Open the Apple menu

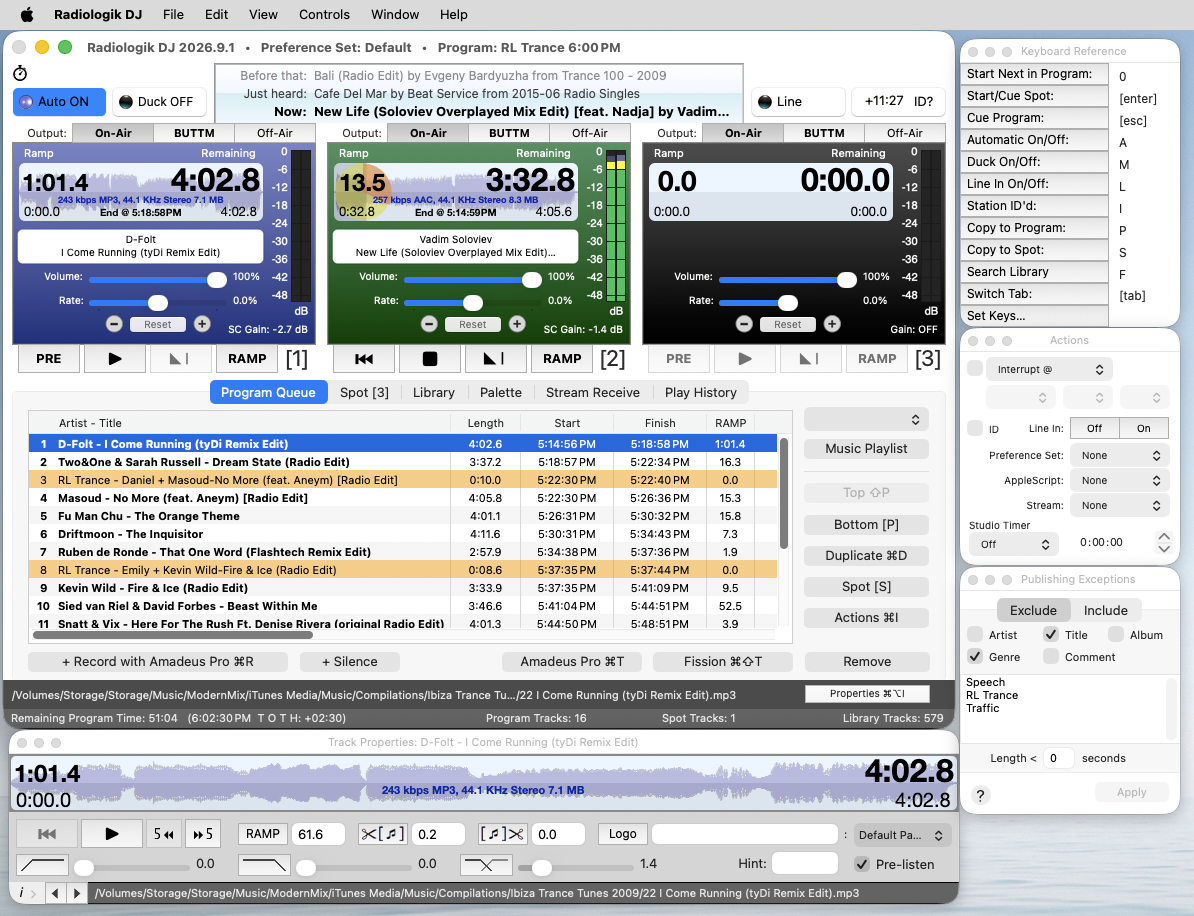[27, 14]
